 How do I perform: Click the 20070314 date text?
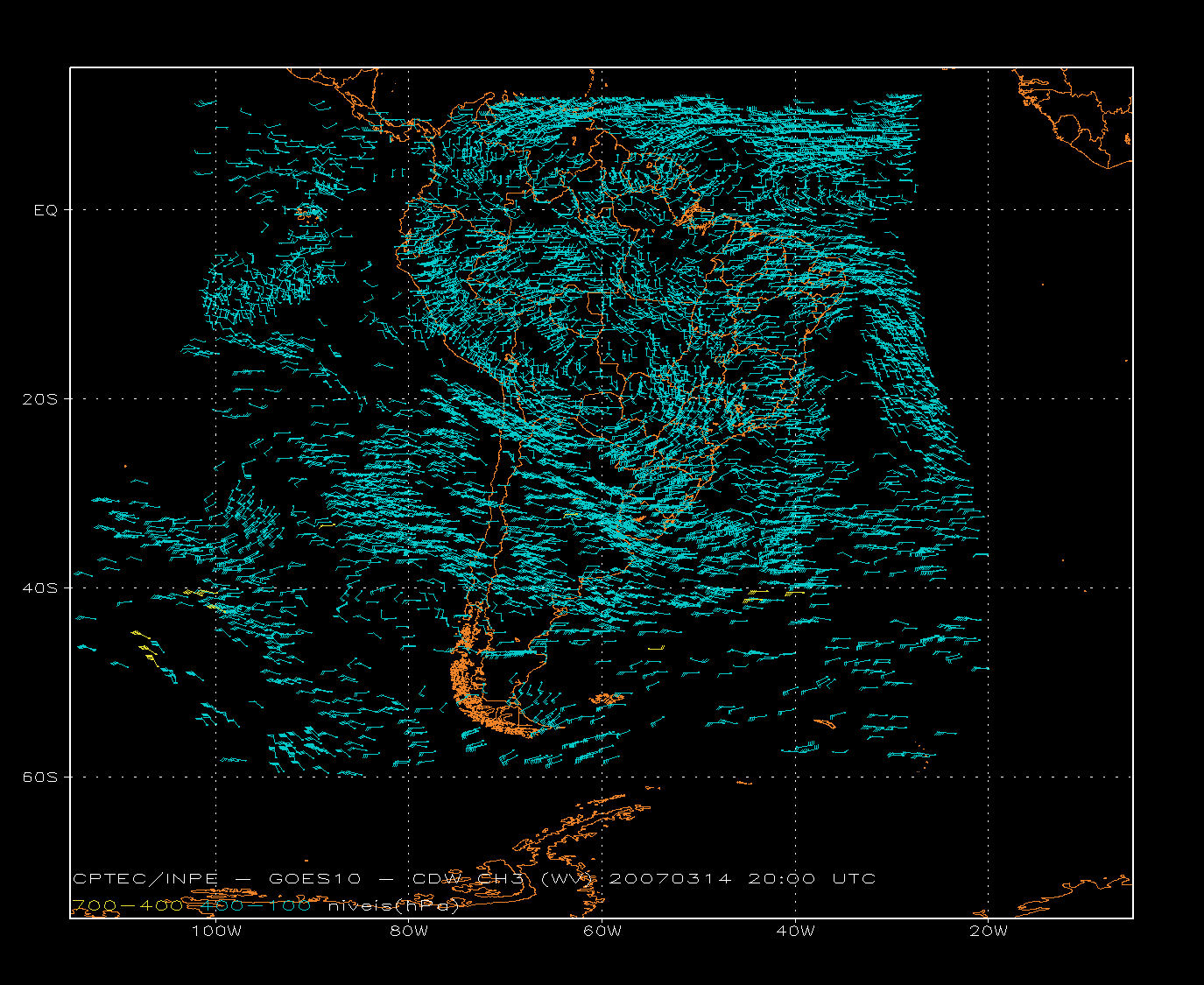click(x=669, y=878)
